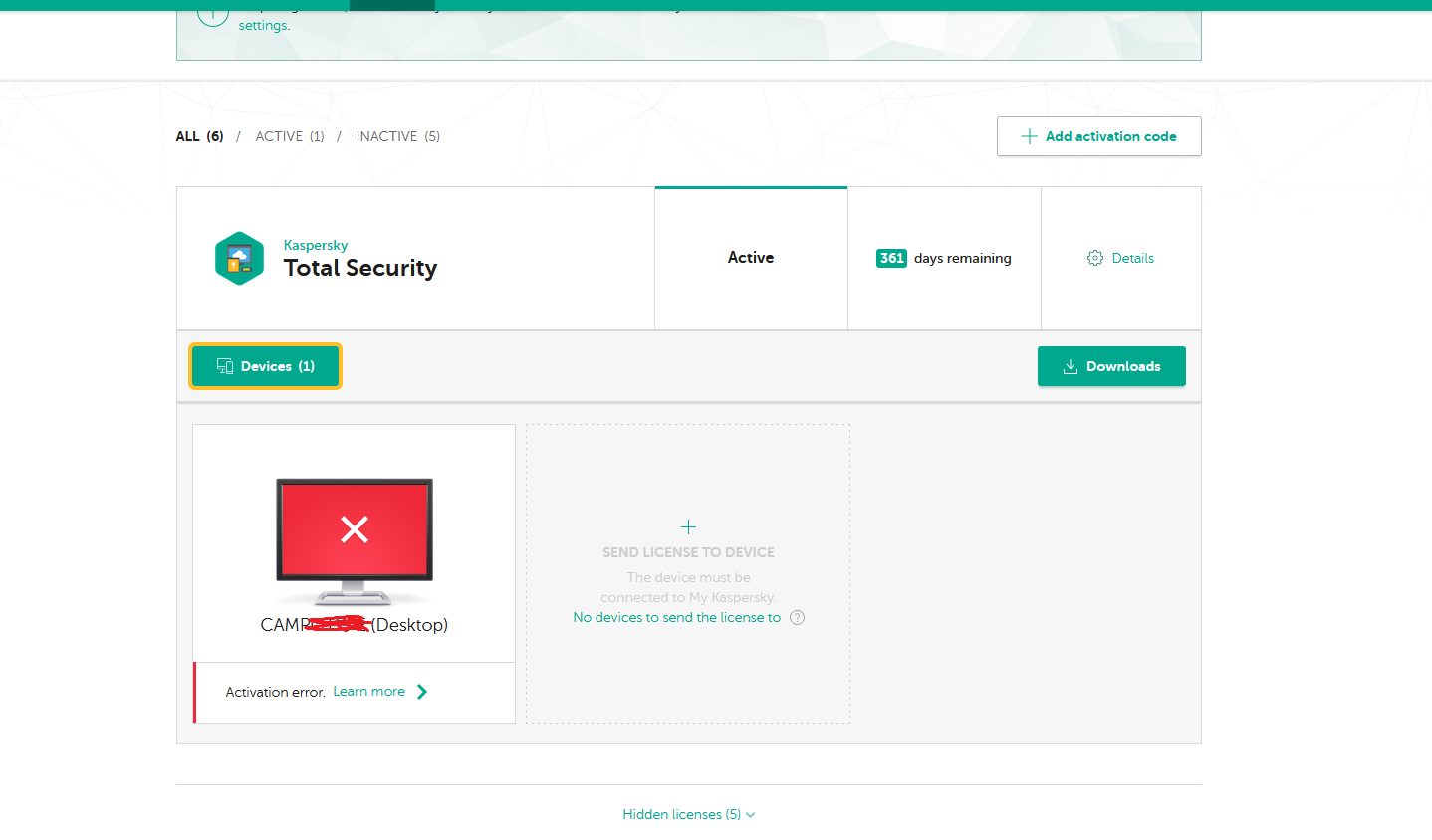The image size is (1432, 840).
Task: Select the Active status tab
Action: pos(751,258)
